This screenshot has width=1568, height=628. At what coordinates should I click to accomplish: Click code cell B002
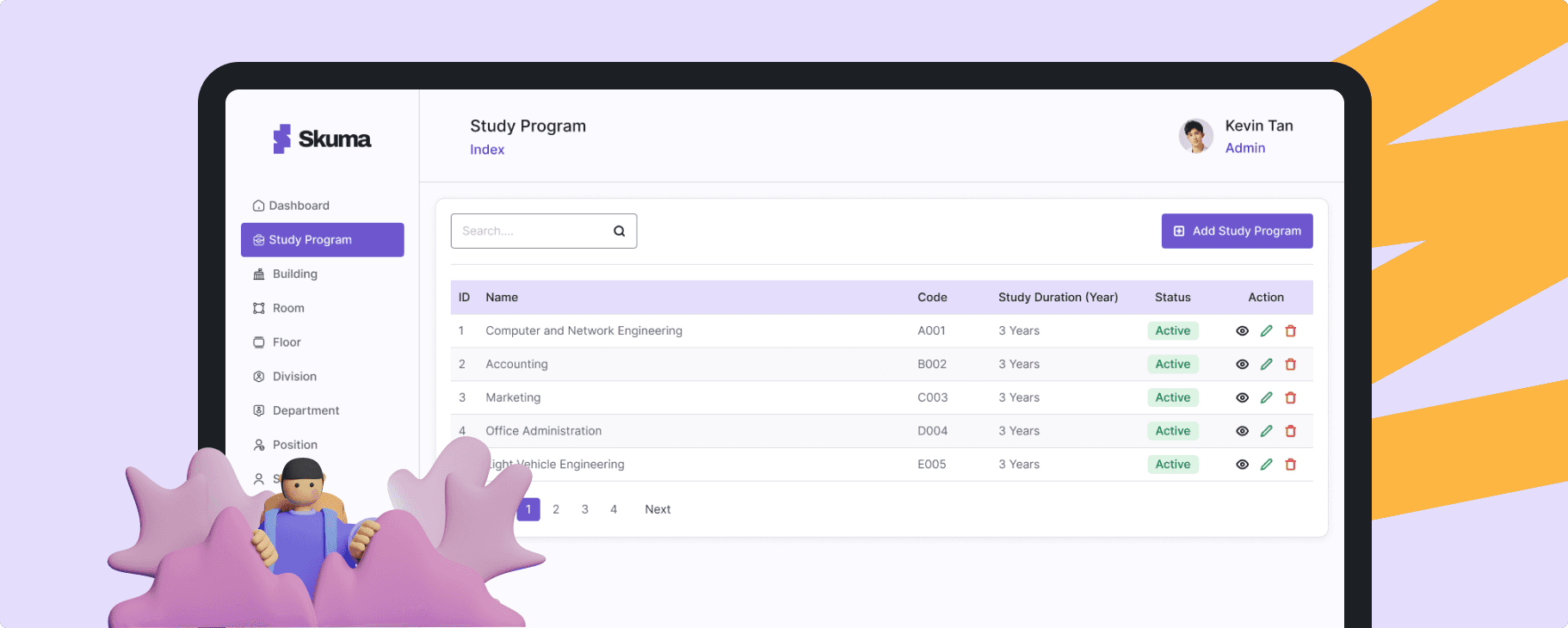click(932, 365)
